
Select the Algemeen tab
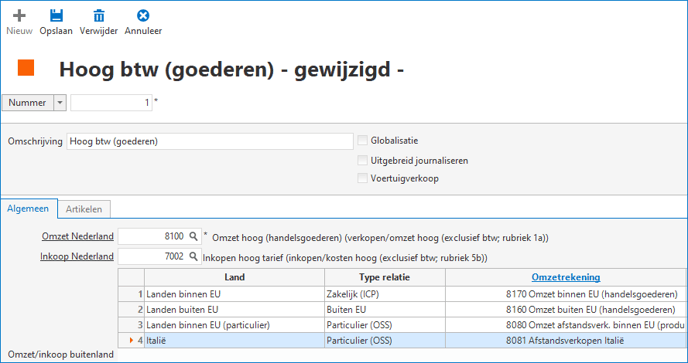coord(28,208)
